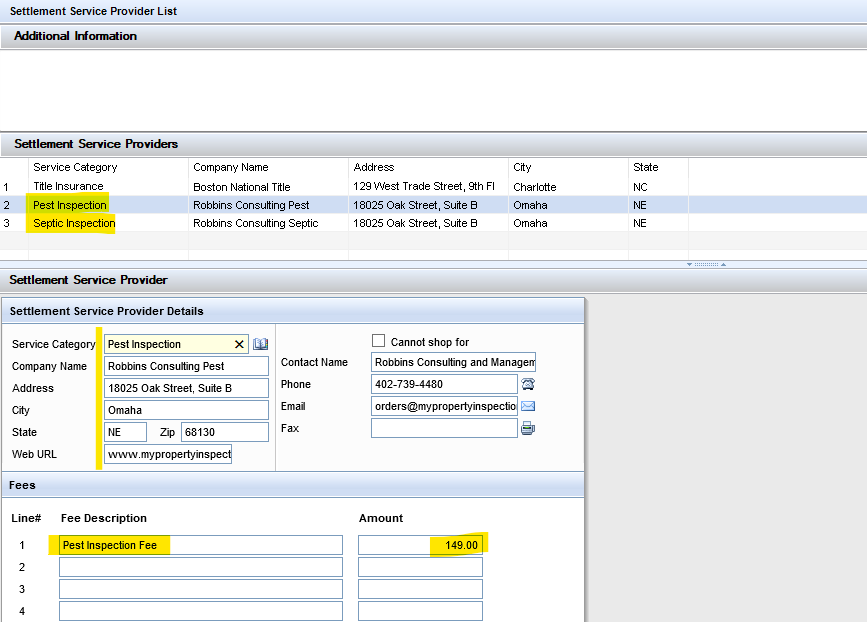Click the State column header

coord(646,167)
